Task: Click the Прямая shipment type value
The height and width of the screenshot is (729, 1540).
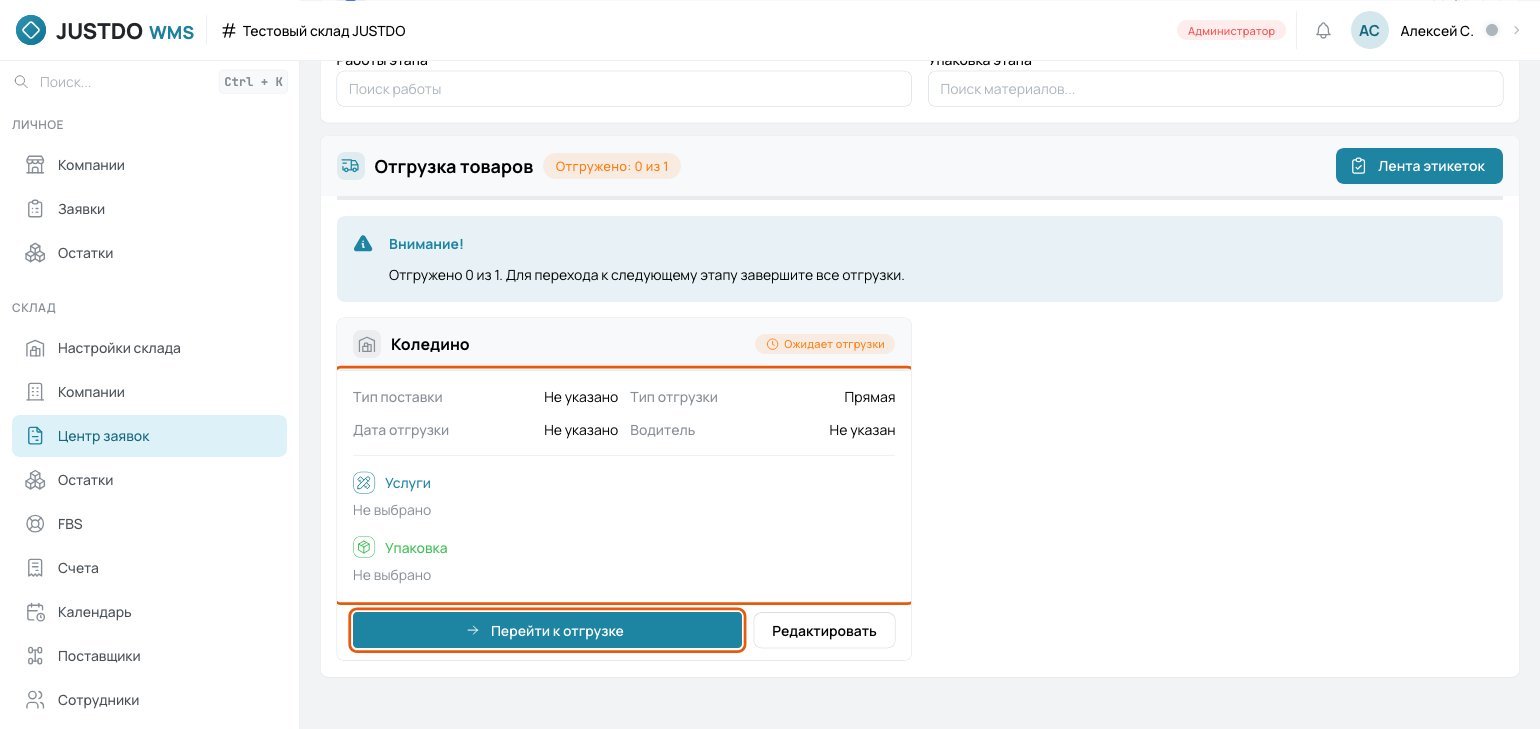Action: [870, 397]
